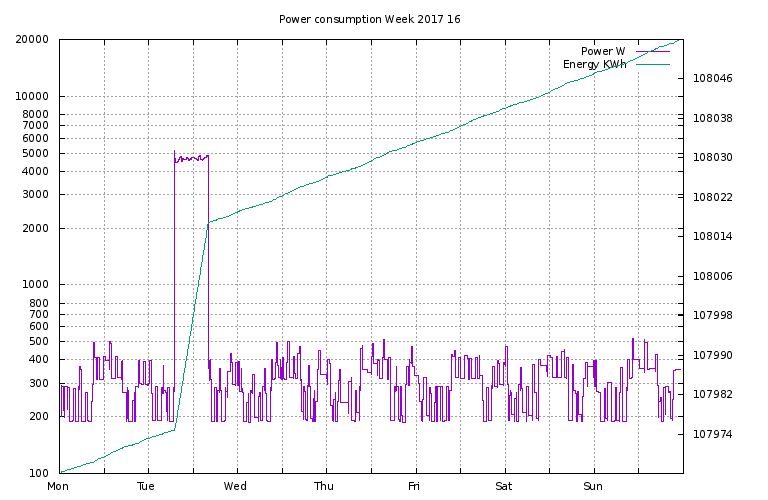
Task: Click the '5000' left axis label
Action: pyautogui.click(x=35, y=153)
